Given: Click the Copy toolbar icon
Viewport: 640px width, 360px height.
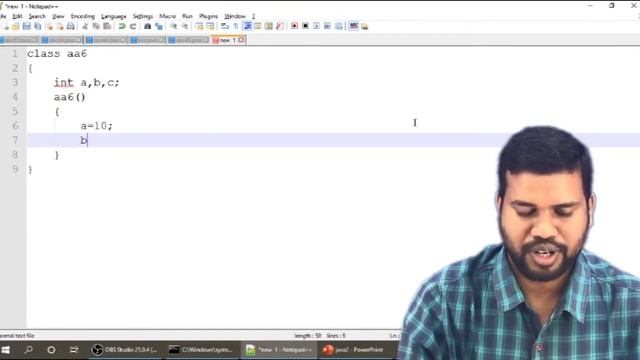Looking at the screenshot, I should click(x=96, y=27).
